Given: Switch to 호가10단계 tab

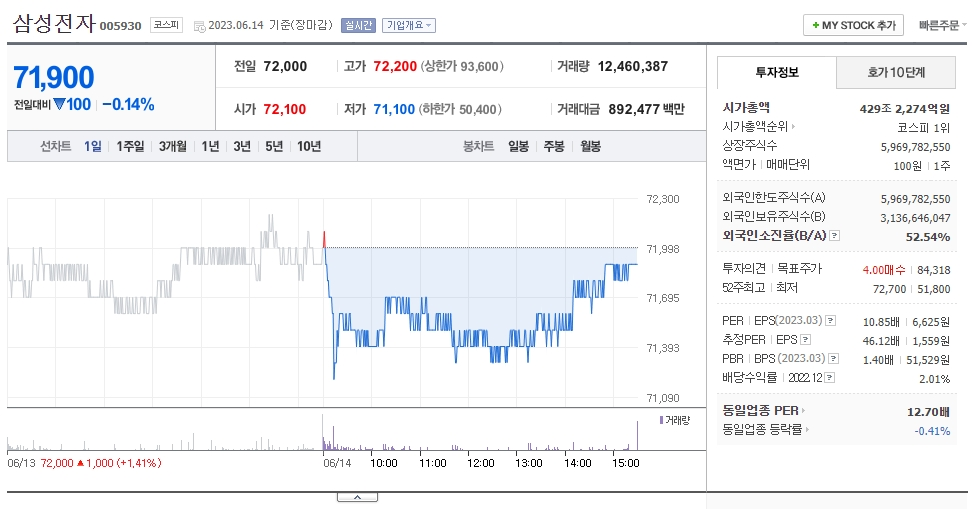Looking at the screenshot, I should pos(896,73).
